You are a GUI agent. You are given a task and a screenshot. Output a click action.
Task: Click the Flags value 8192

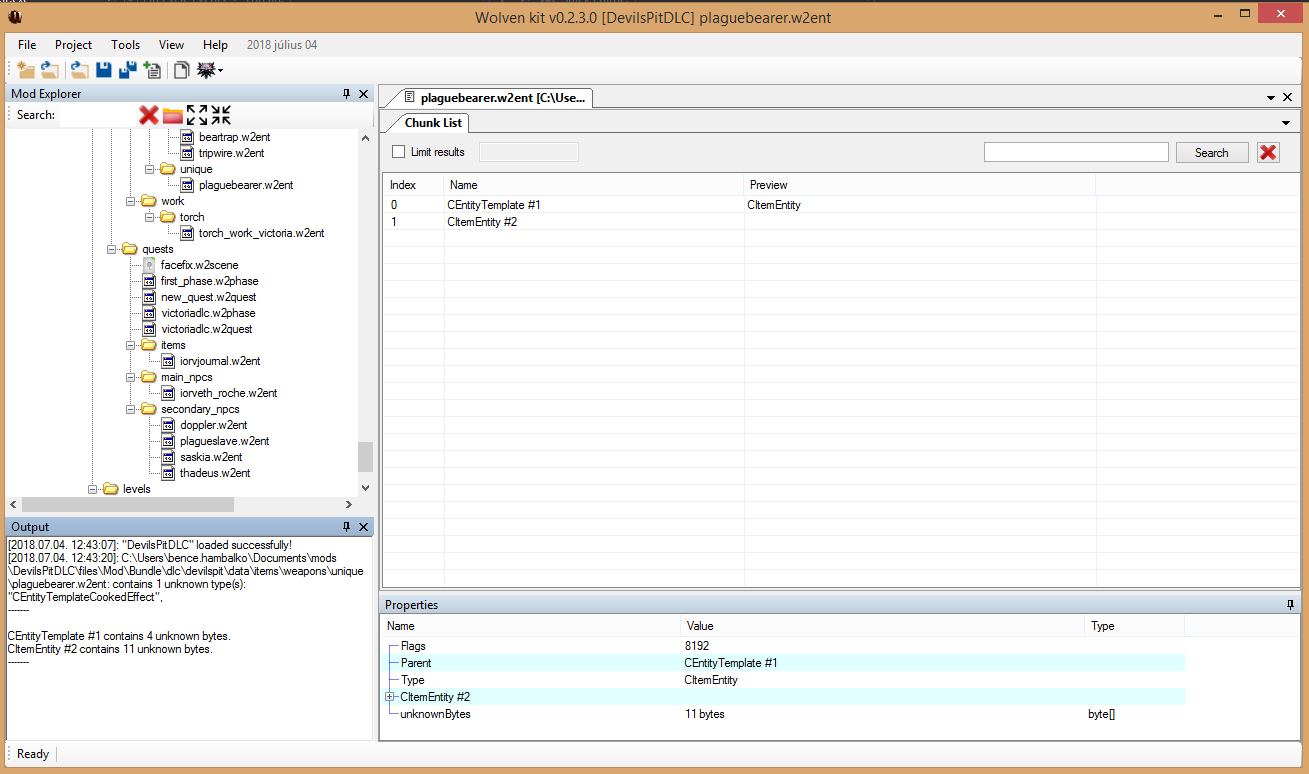click(x=697, y=646)
